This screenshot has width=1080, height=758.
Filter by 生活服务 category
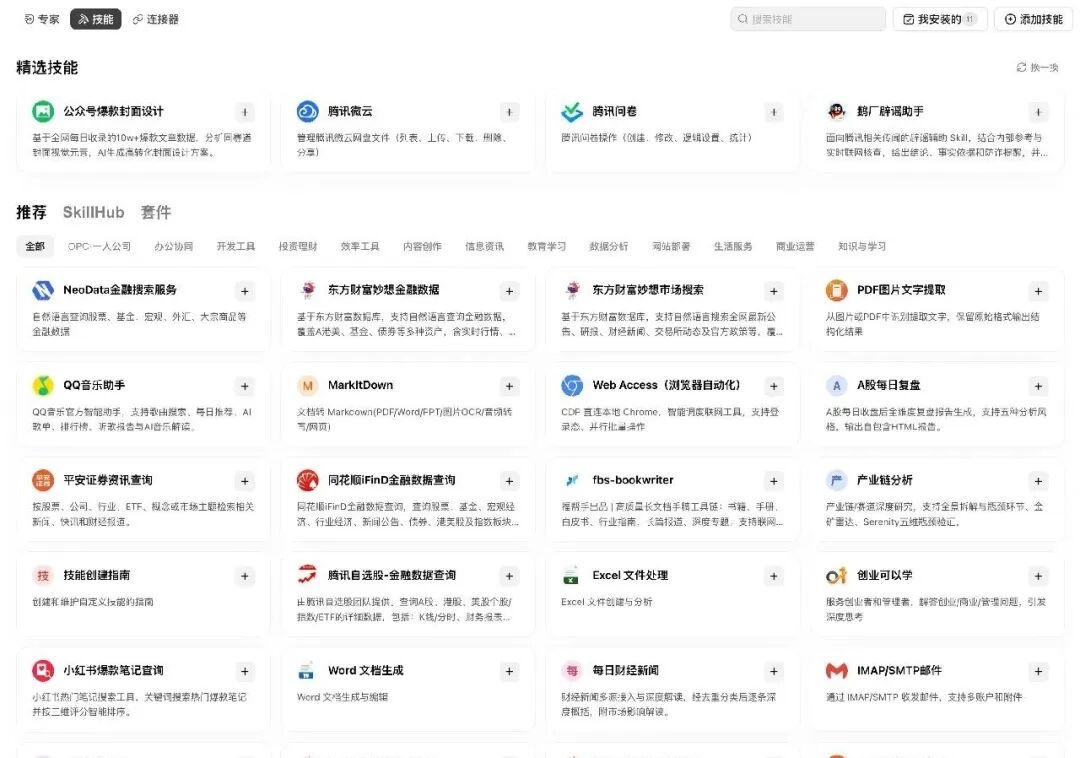click(x=733, y=246)
